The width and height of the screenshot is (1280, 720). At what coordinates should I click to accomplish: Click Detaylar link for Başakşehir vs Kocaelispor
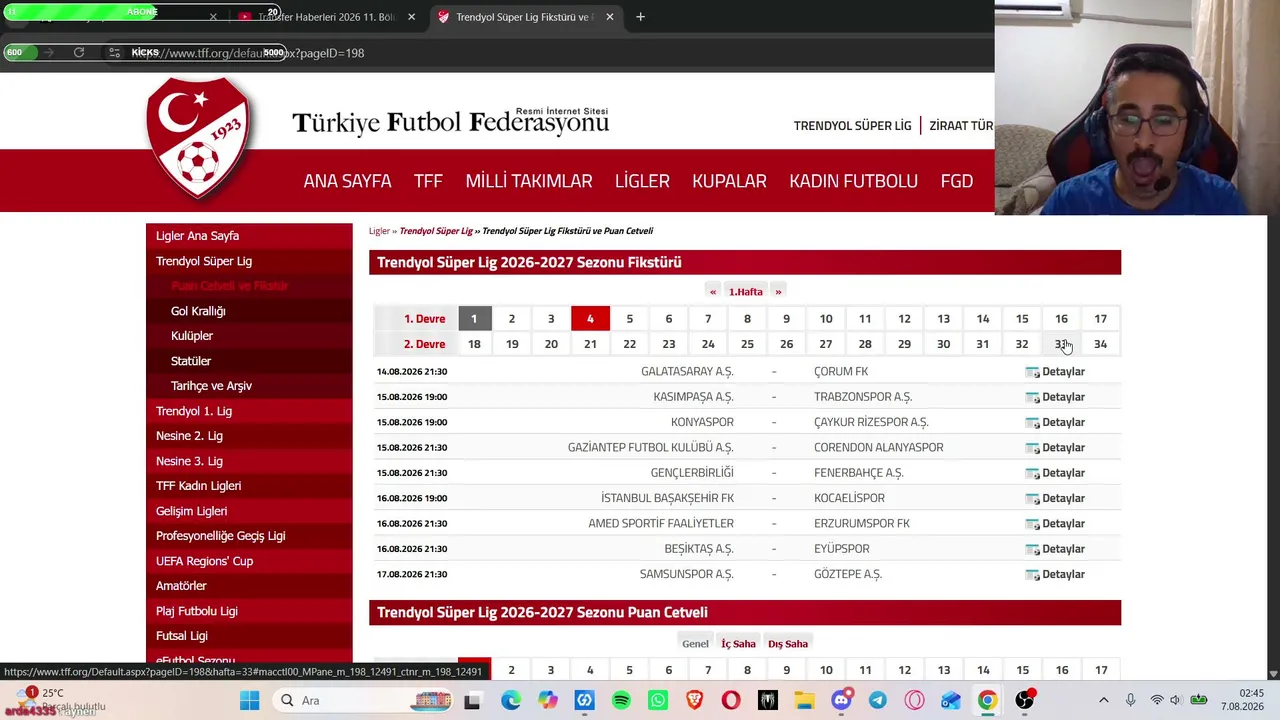(x=1063, y=498)
